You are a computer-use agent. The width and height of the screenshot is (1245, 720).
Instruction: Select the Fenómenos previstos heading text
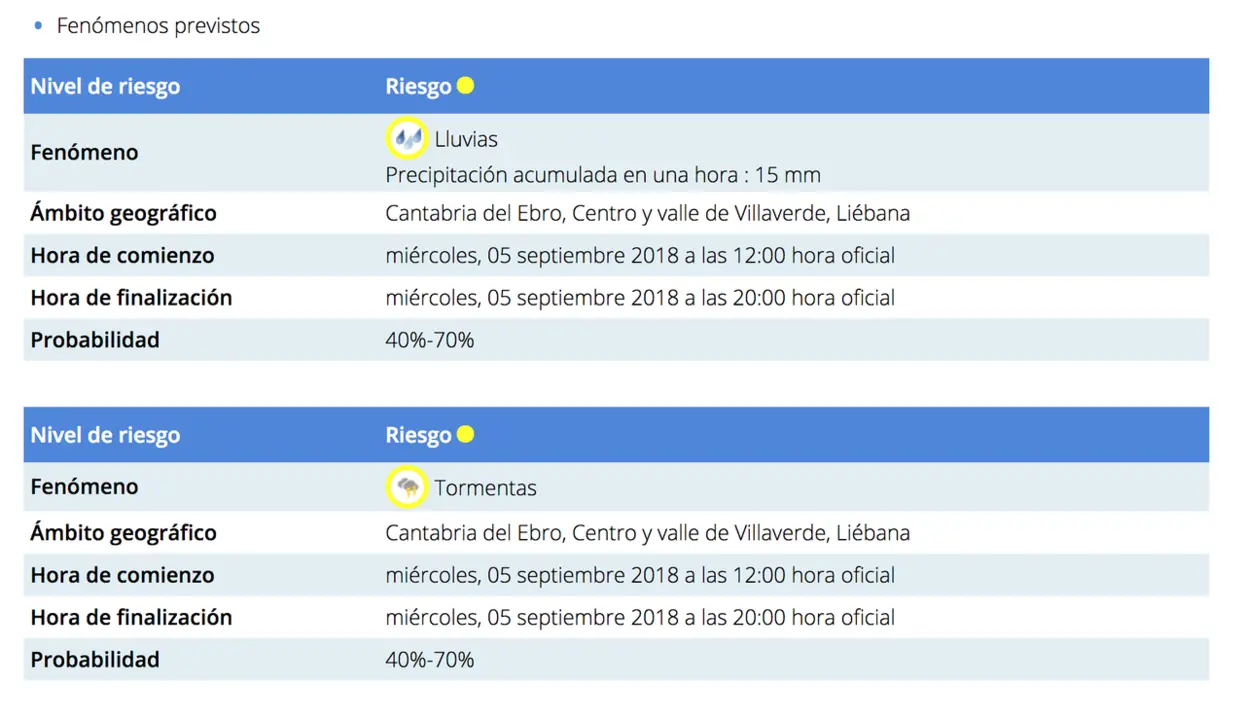pyautogui.click(x=158, y=26)
